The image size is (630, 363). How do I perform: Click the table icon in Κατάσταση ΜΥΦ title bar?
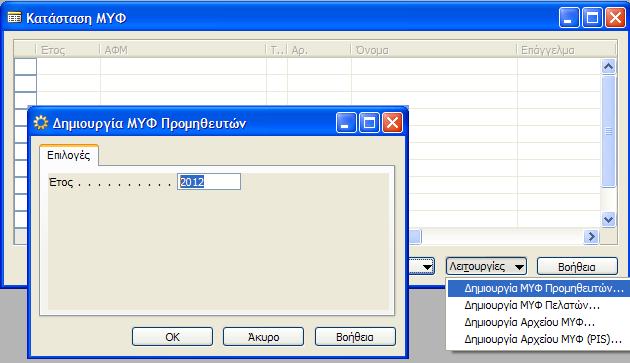[x=14, y=18]
